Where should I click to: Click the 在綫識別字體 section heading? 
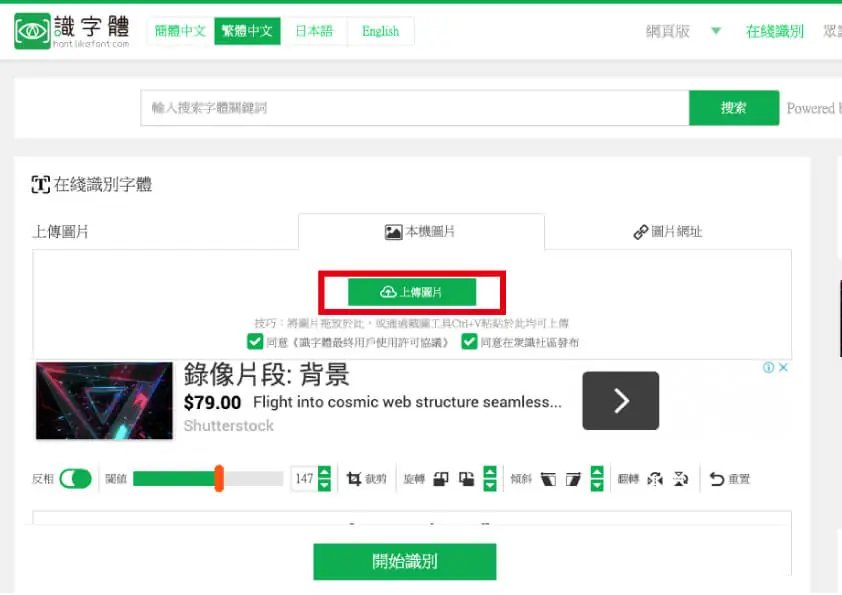click(x=92, y=184)
